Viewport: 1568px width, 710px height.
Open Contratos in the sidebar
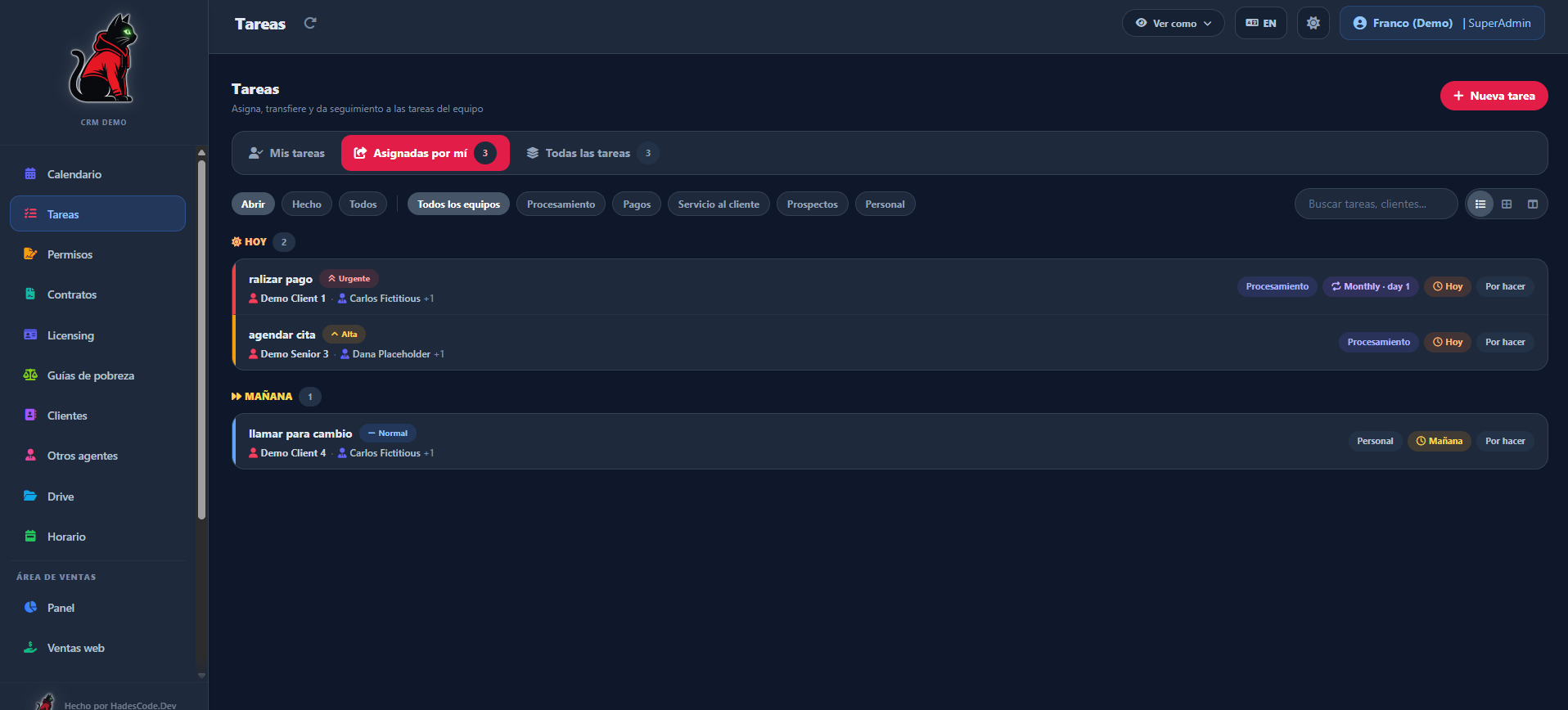(97, 294)
